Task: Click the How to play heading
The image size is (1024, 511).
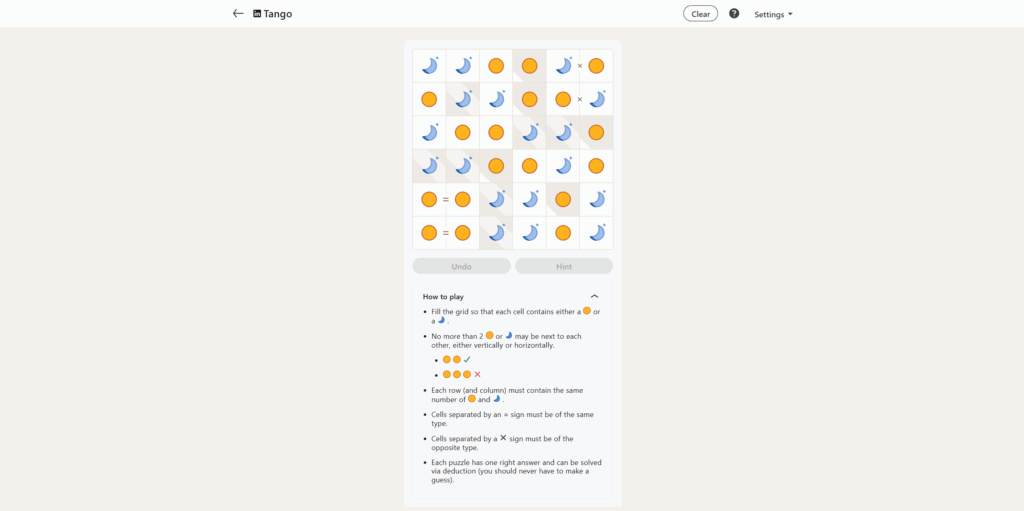Action: point(443,297)
